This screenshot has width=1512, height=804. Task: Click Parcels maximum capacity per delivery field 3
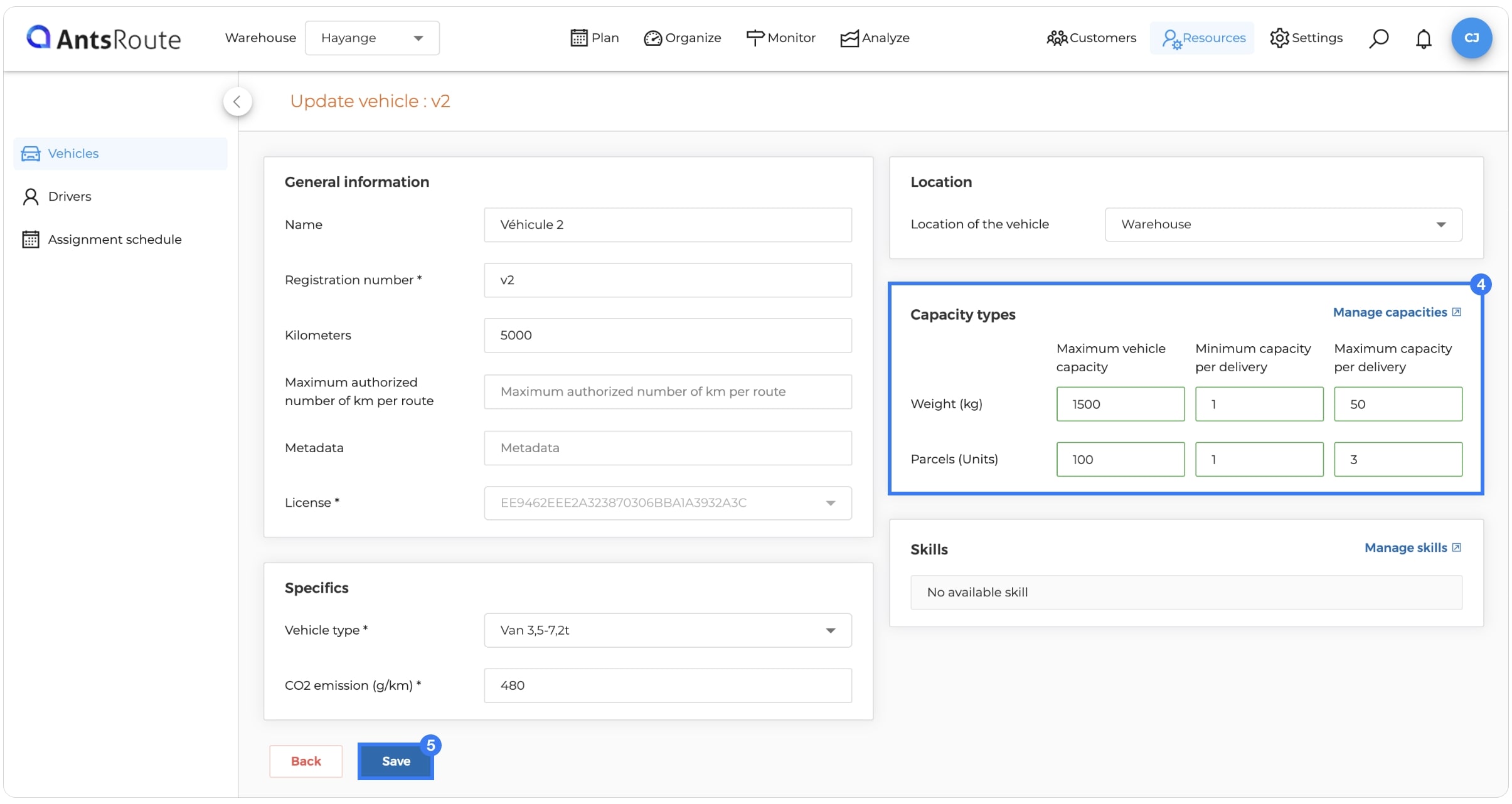(x=1398, y=459)
